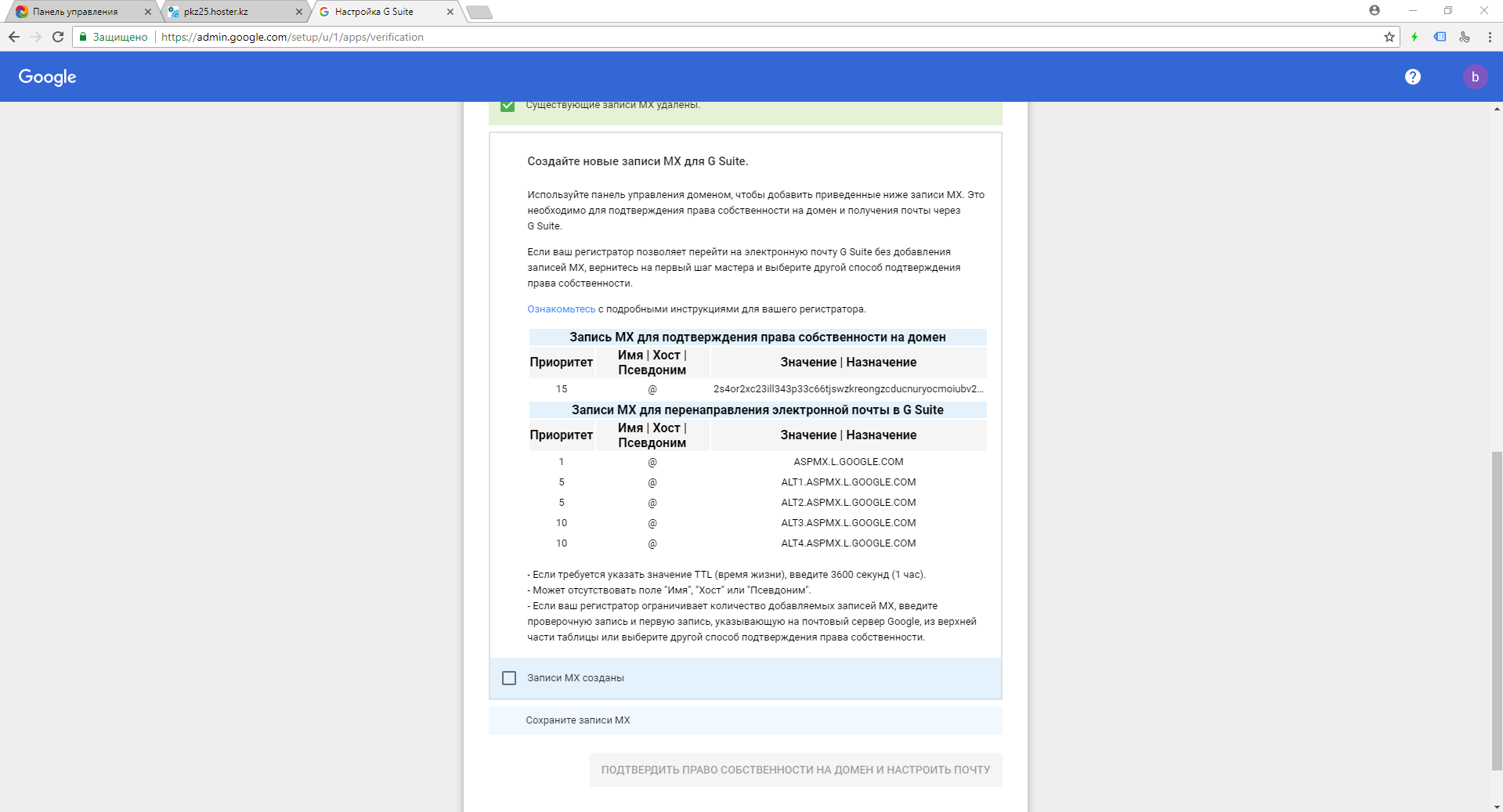Screen dimensions: 1503x812
Task: Select the ALT2.ASPMX.L.GOOGLE.COM value
Action: (x=848, y=503)
